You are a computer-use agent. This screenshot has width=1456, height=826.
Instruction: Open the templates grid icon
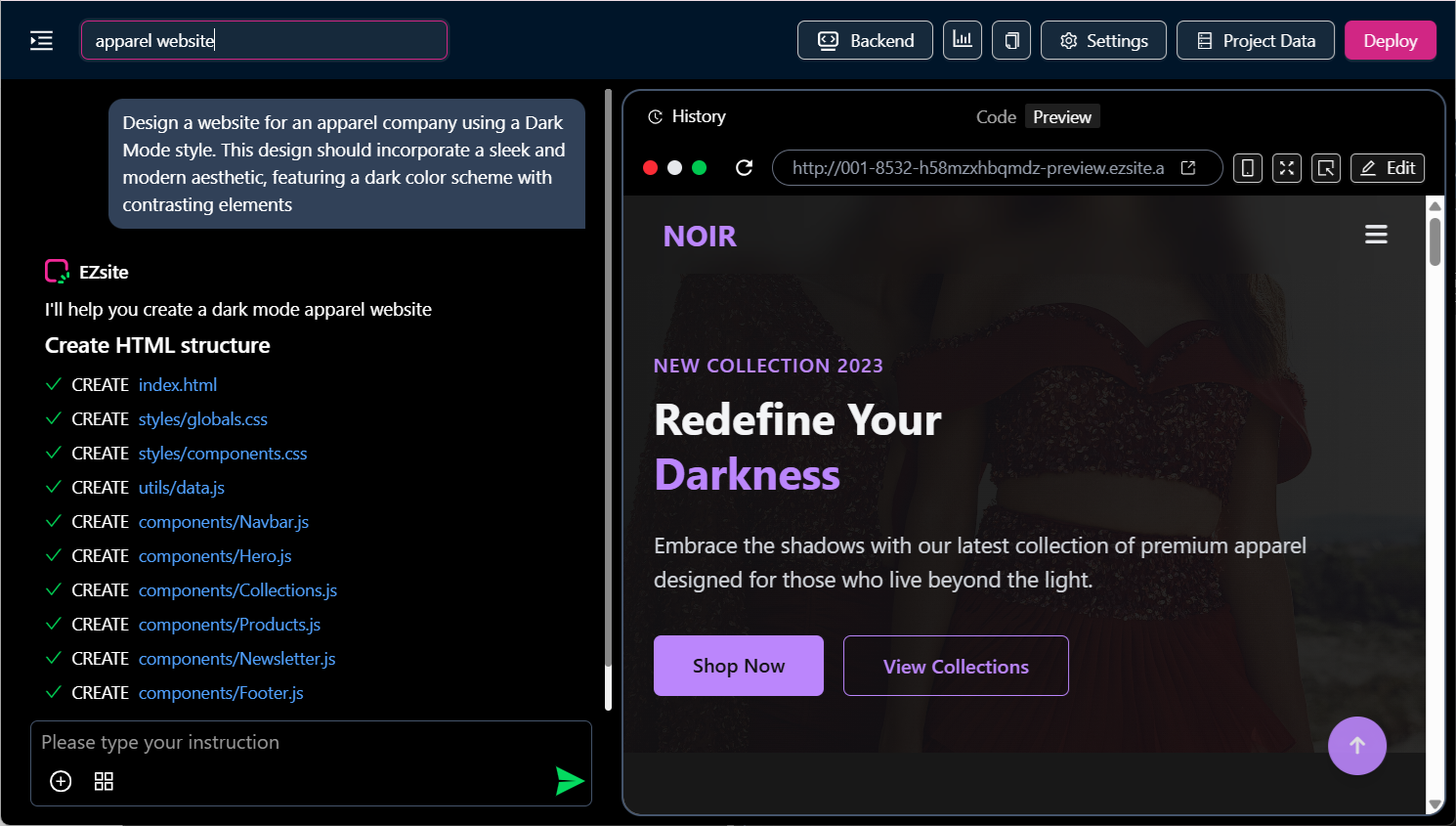pos(104,781)
